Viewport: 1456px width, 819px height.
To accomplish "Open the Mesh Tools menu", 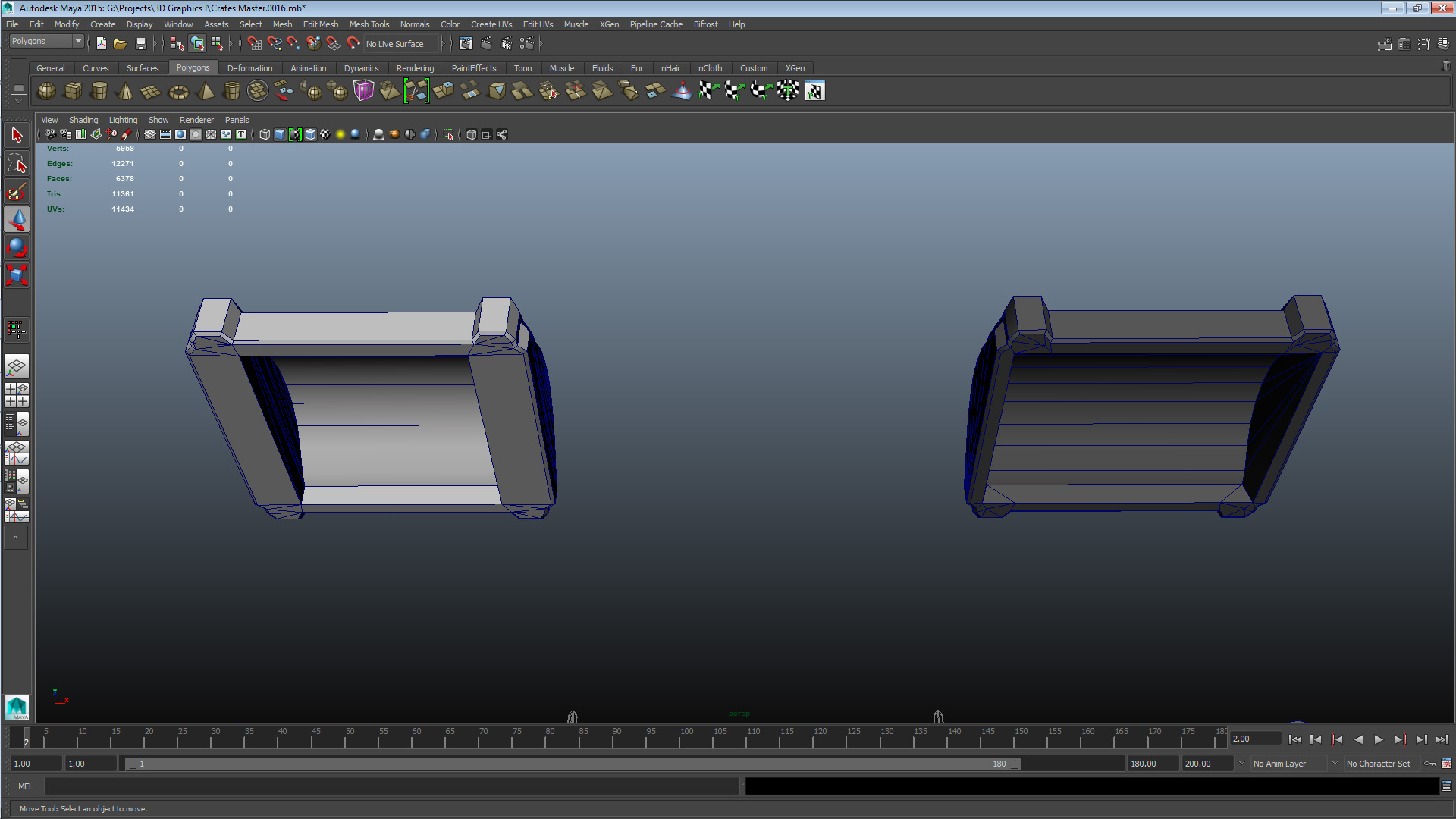I will pos(369,24).
